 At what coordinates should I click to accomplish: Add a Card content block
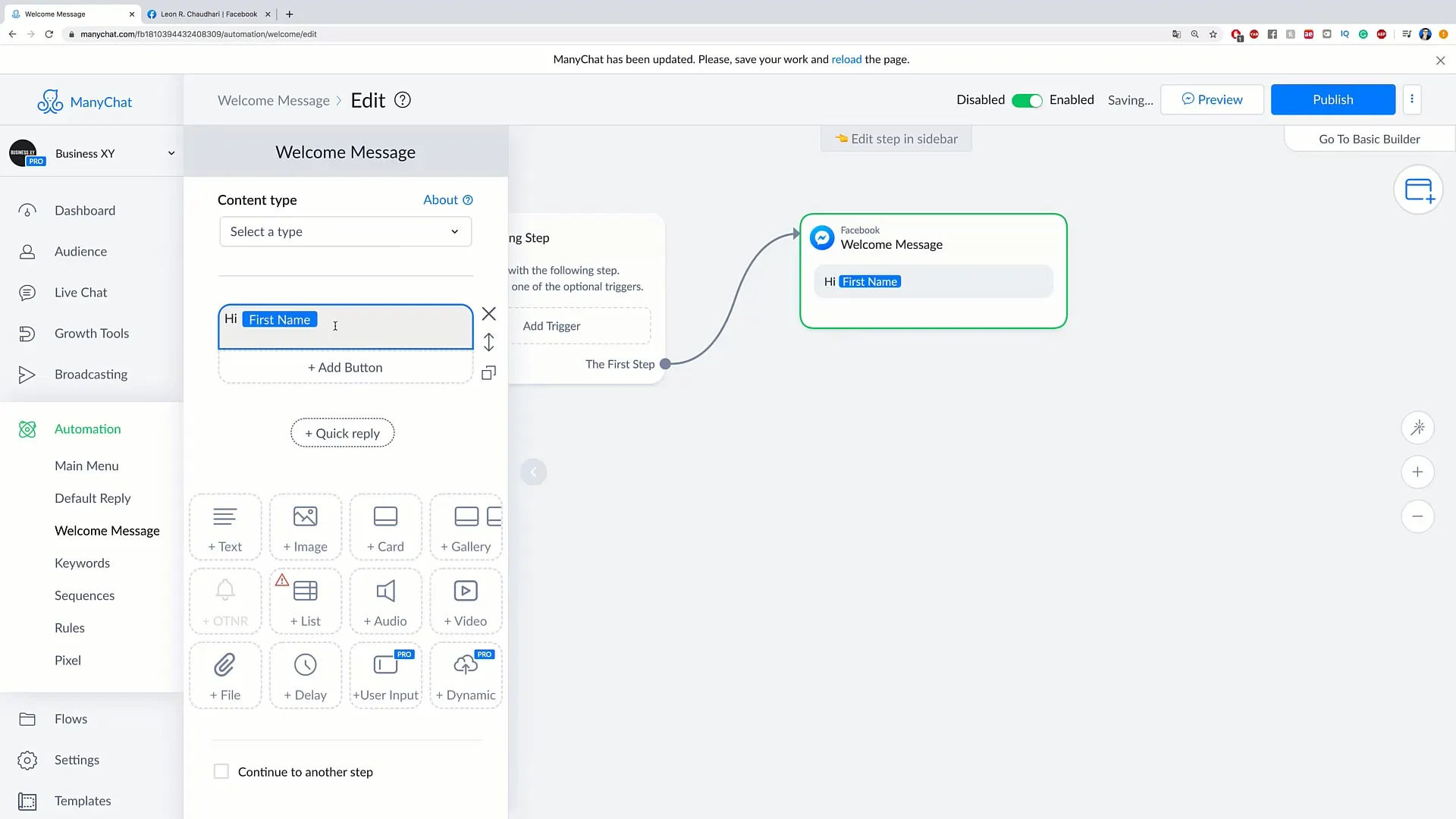pyautogui.click(x=386, y=528)
